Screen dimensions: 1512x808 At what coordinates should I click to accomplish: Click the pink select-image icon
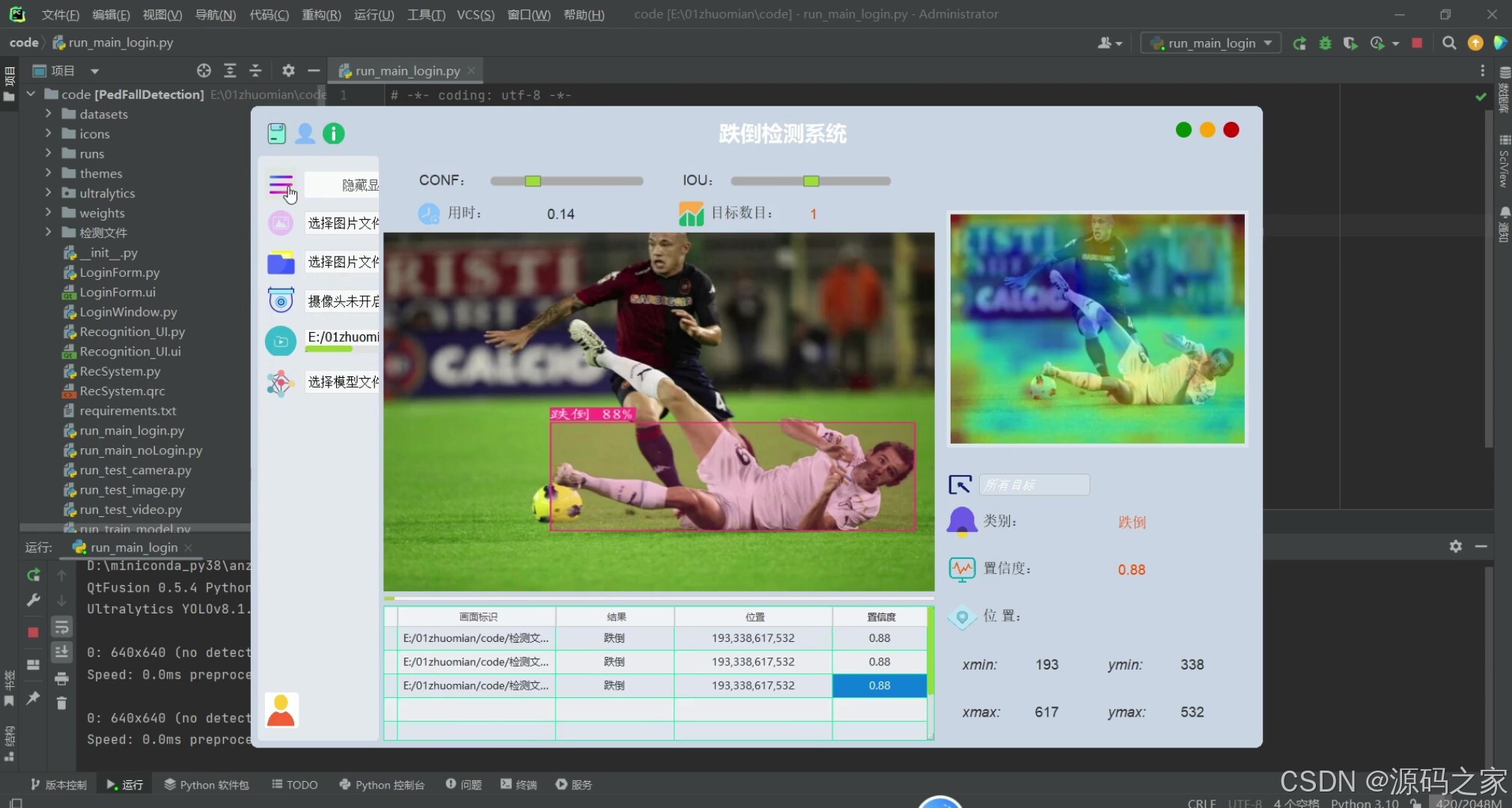tap(281, 223)
